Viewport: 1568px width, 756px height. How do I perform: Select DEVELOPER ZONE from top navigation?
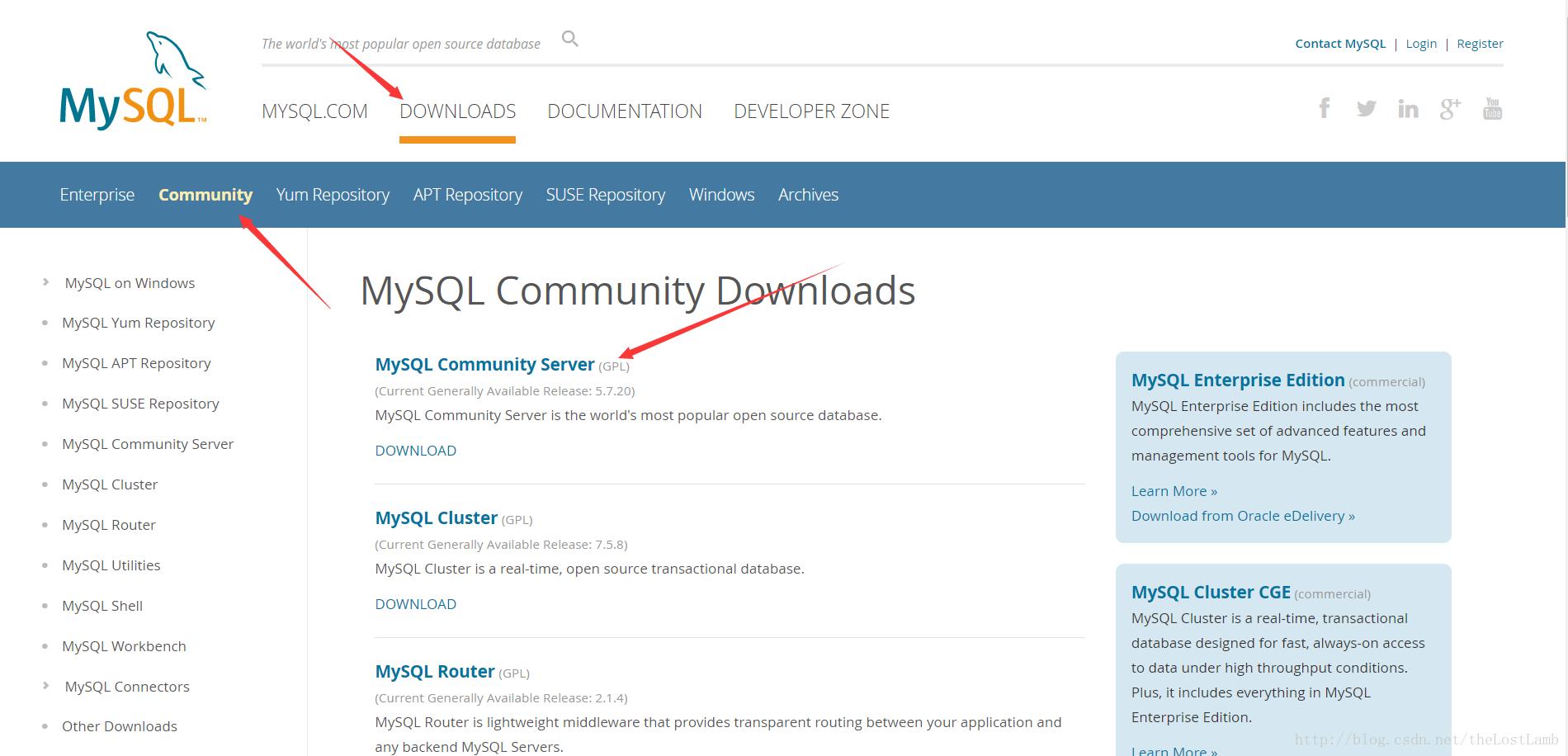[811, 111]
